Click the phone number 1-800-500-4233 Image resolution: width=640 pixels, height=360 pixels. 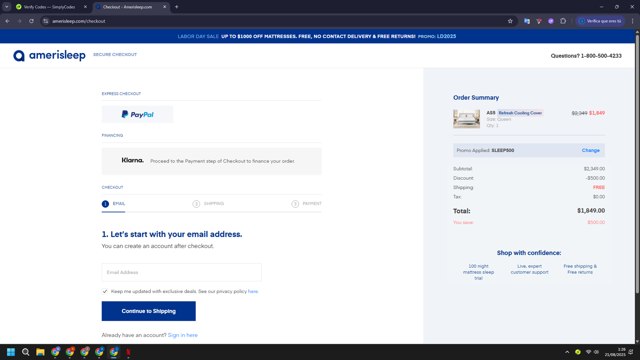(x=601, y=56)
